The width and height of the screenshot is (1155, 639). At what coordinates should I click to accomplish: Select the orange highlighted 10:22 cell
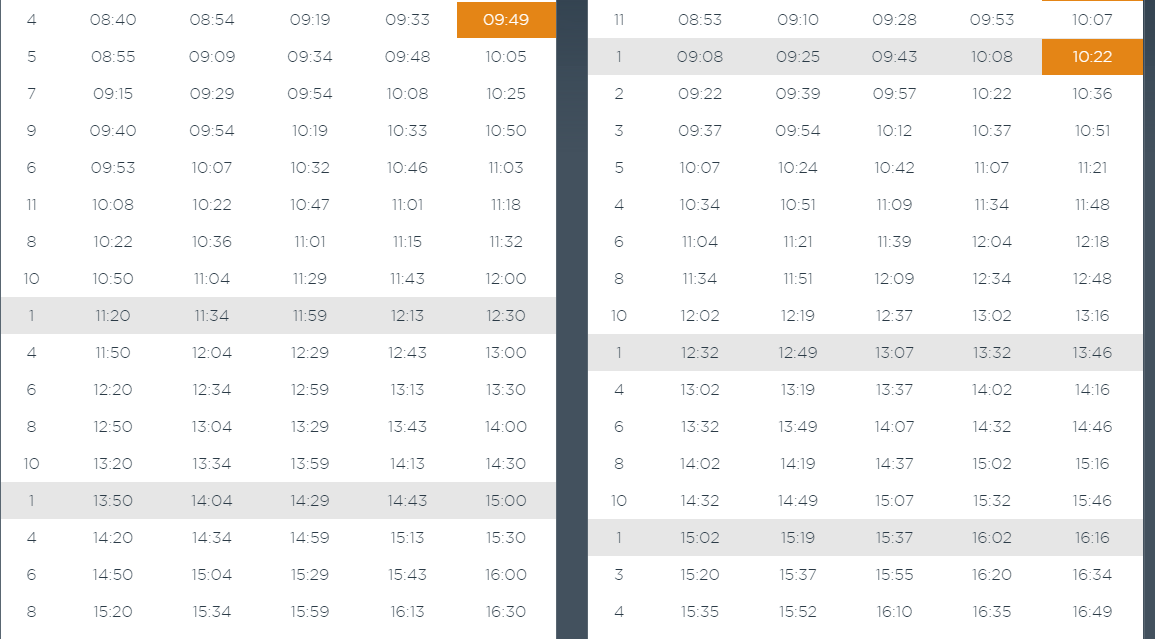pos(1092,57)
